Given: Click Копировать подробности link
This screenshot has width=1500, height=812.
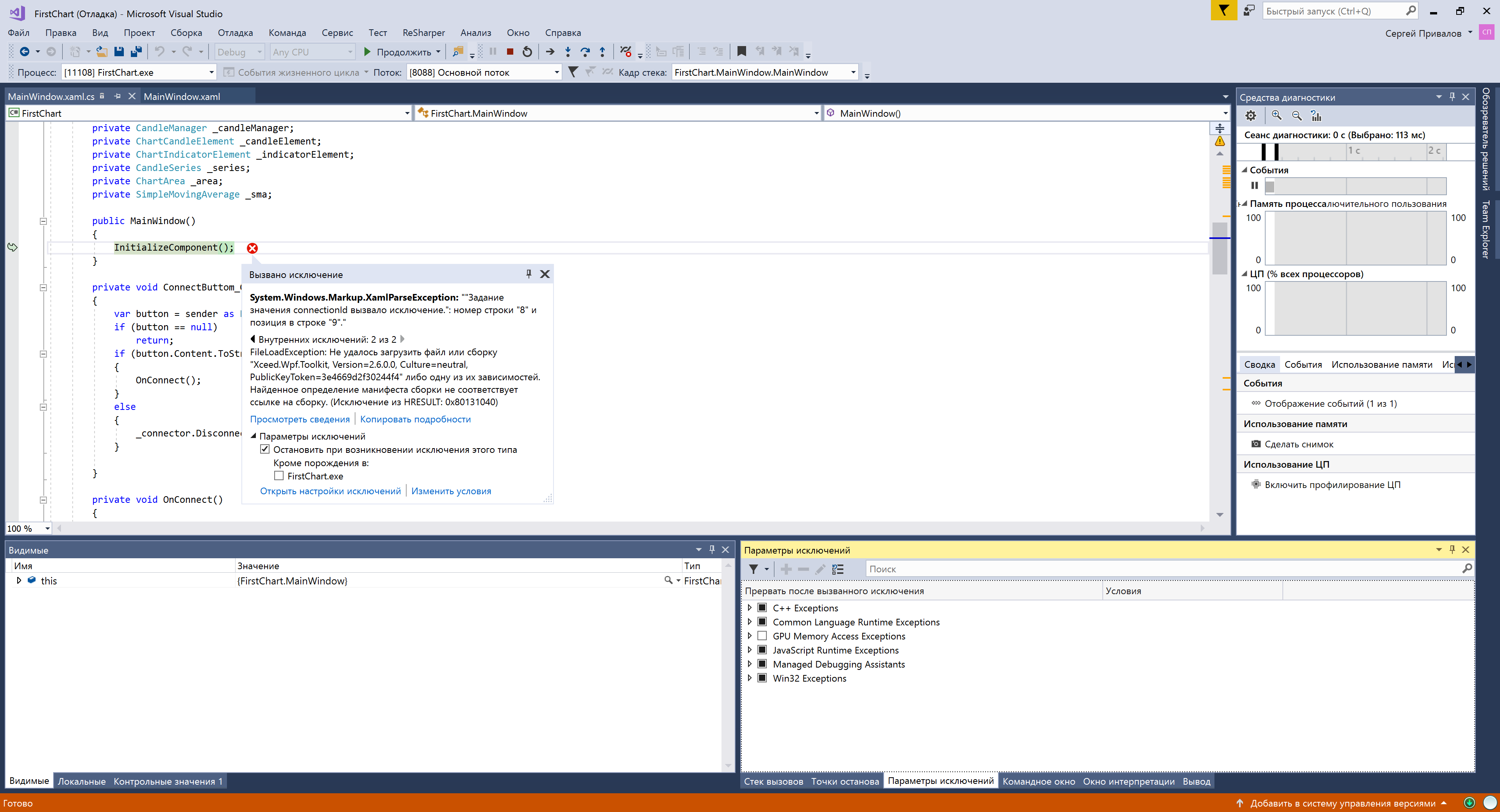Looking at the screenshot, I should pyautogui.click(x=414, y=419).
